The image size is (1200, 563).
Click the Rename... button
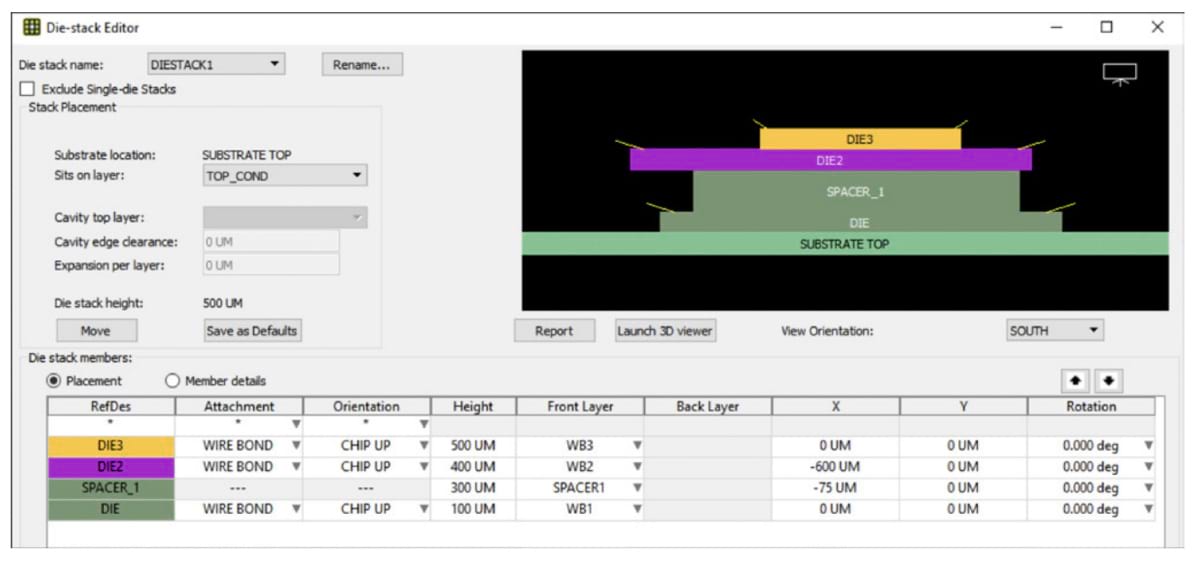361,64
